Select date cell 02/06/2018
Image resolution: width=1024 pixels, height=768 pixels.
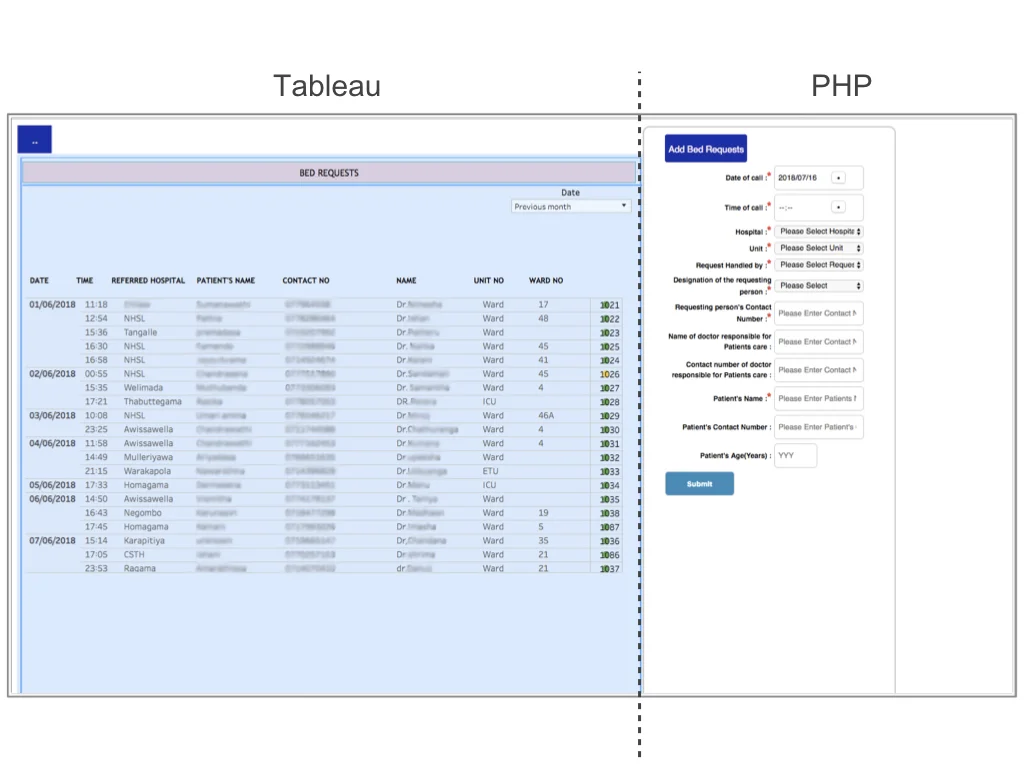[x=52, y=374]
